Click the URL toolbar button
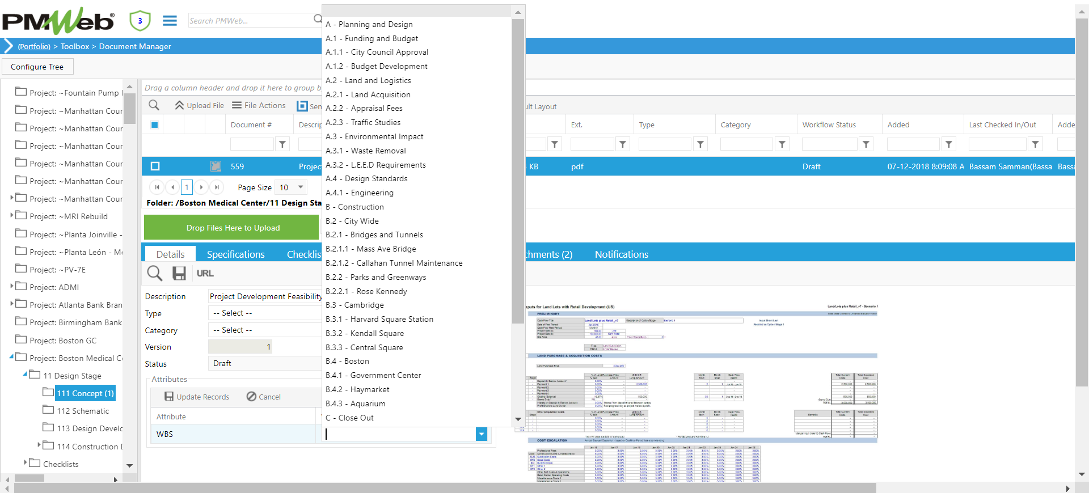The width and height of the screenshot is (1089, 493). 205,274
